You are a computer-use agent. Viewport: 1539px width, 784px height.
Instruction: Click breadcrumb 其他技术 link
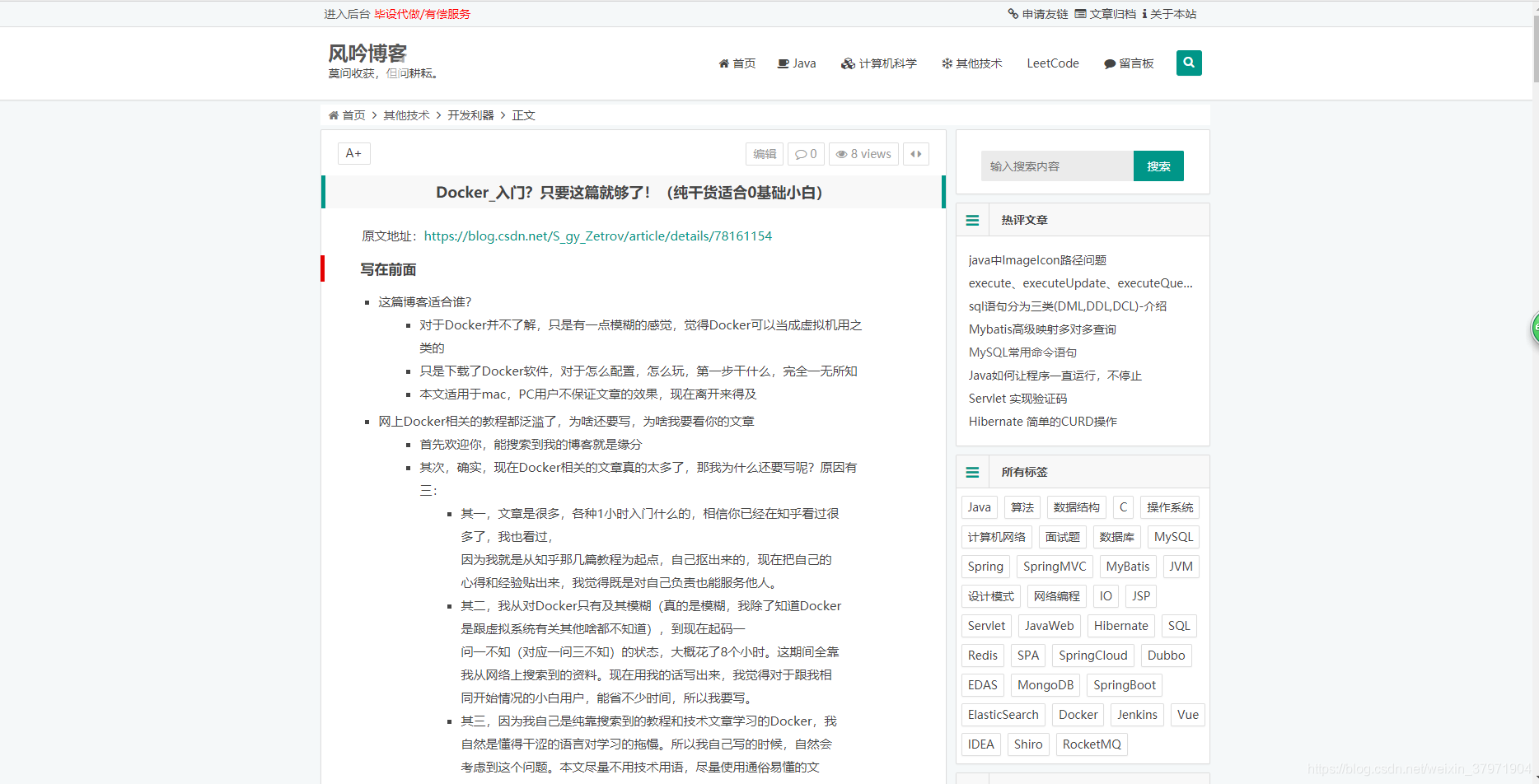406,115
